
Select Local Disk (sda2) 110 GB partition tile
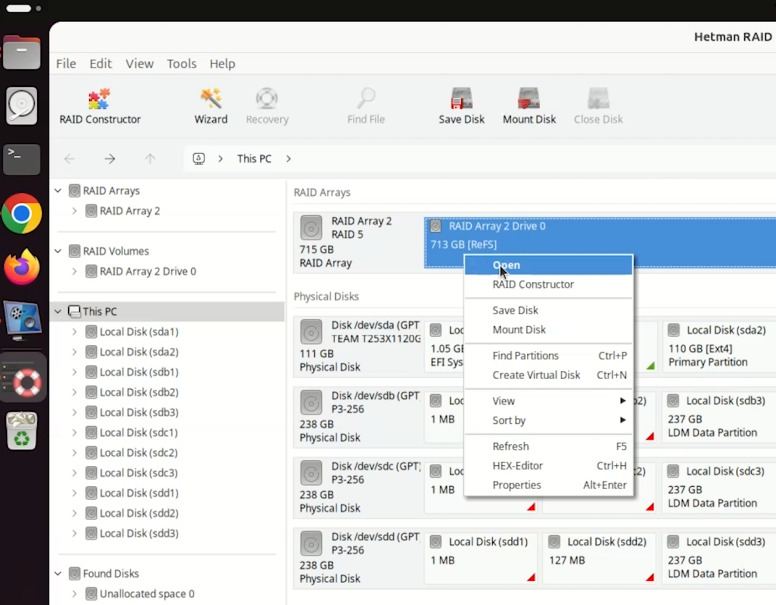coord(719,346)
